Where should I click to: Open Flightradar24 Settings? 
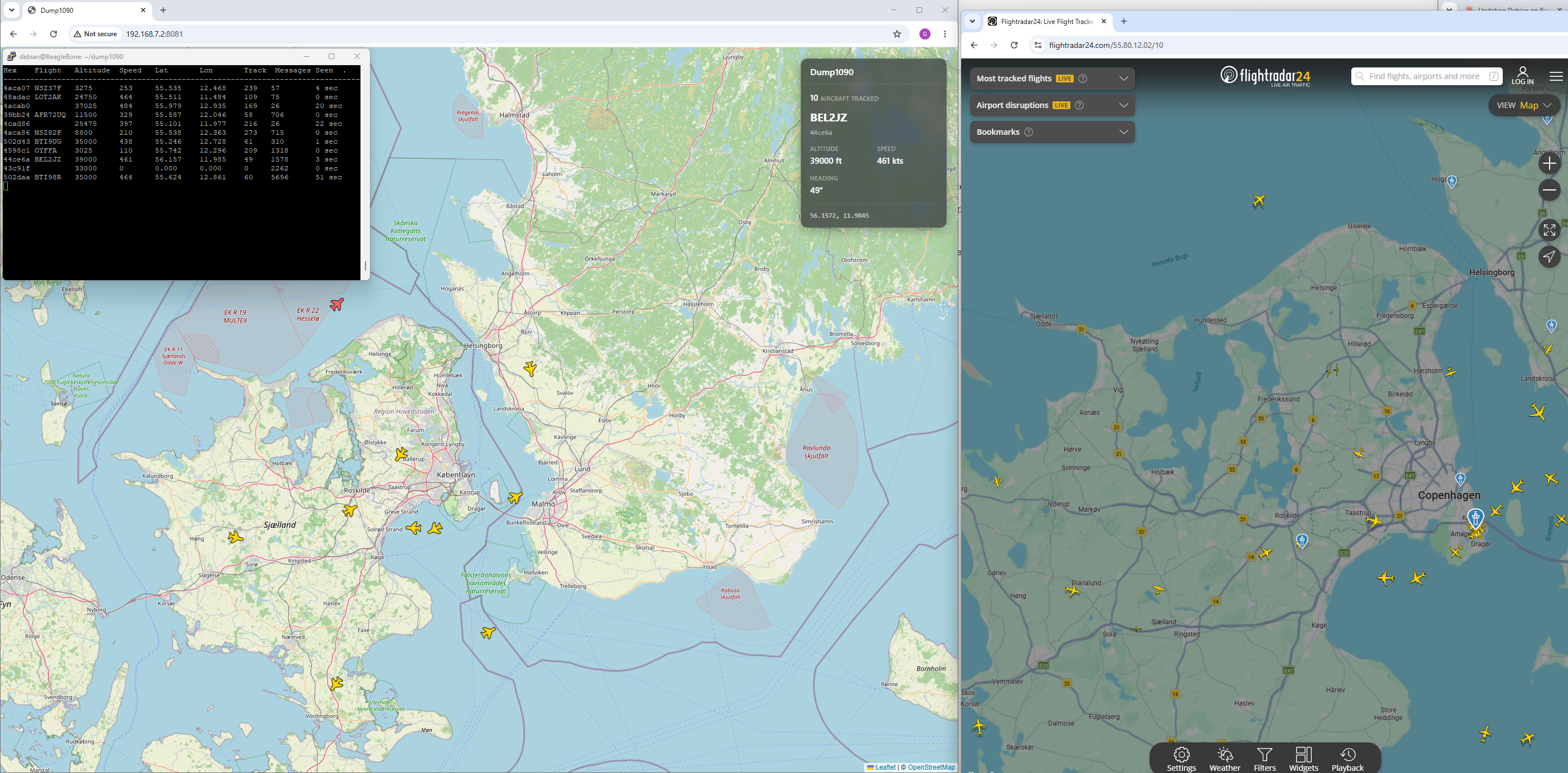(1181, 759)
